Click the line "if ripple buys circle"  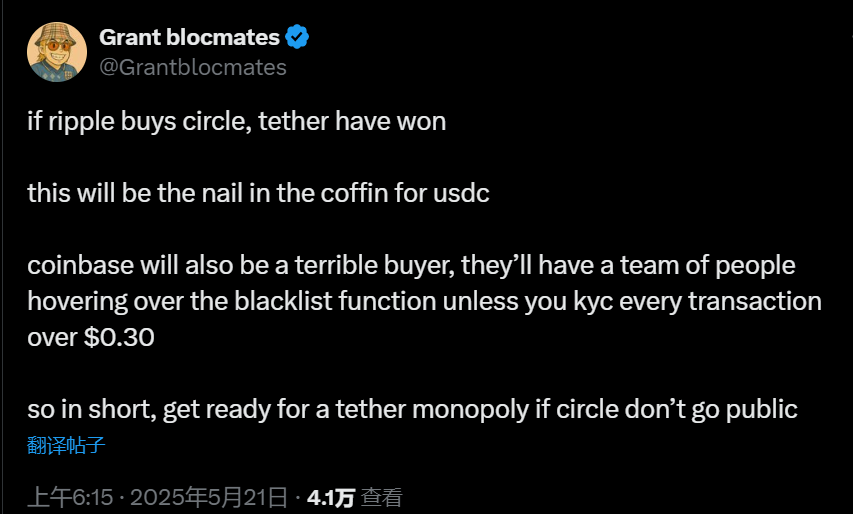coord(236,123)
